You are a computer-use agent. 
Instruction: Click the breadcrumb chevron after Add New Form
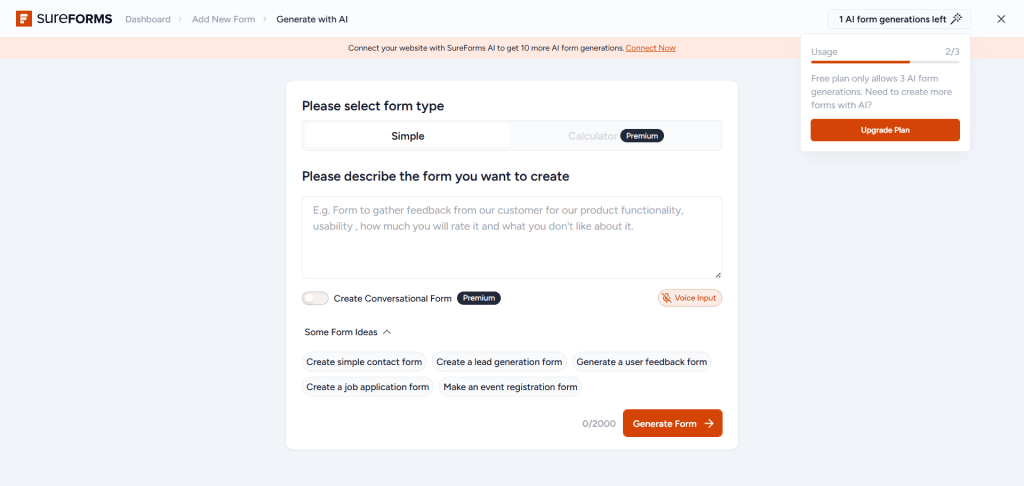[x=265, y=19]
